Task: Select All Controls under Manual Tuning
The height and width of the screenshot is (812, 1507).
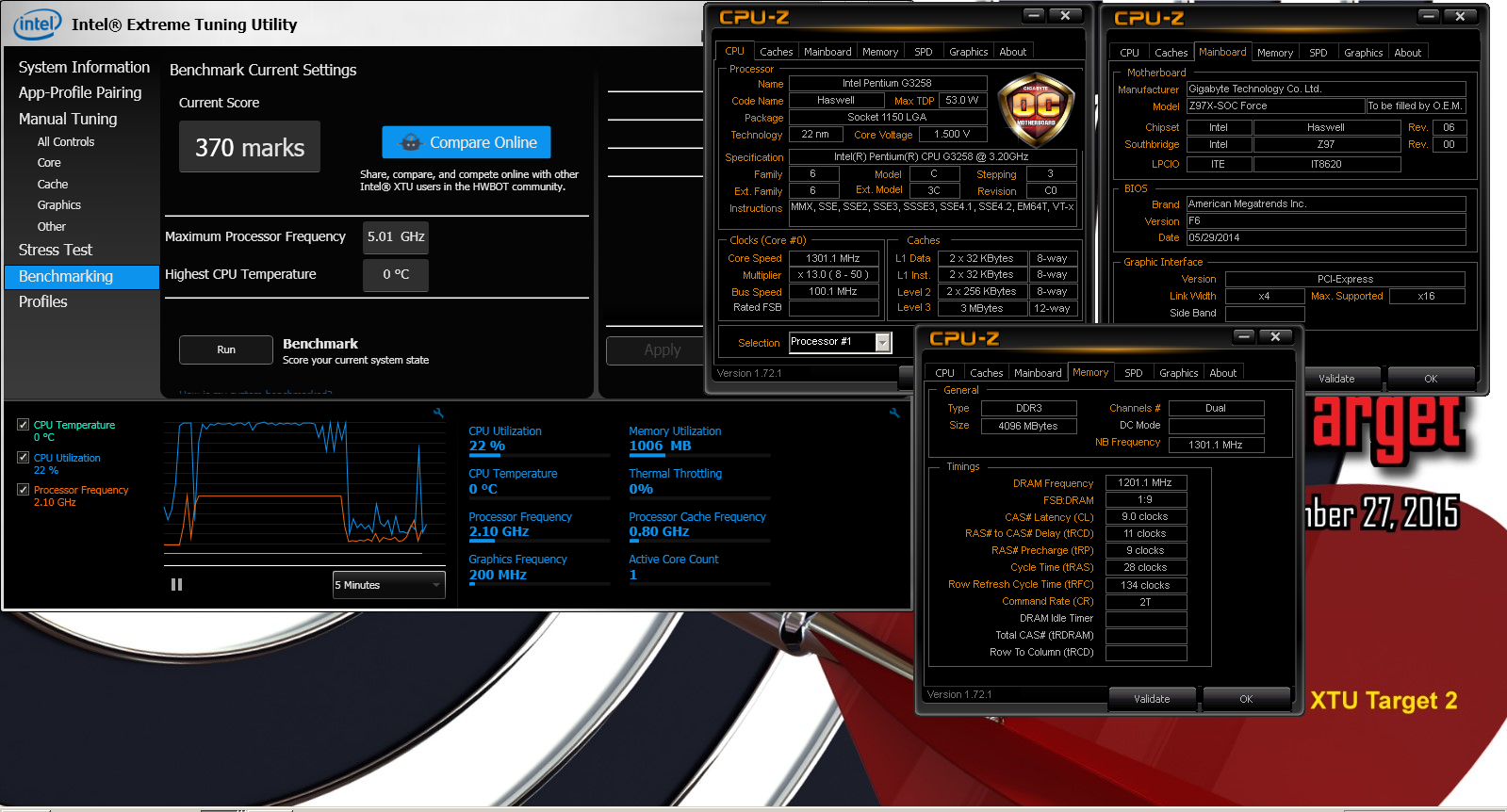Action: point(66,142)
